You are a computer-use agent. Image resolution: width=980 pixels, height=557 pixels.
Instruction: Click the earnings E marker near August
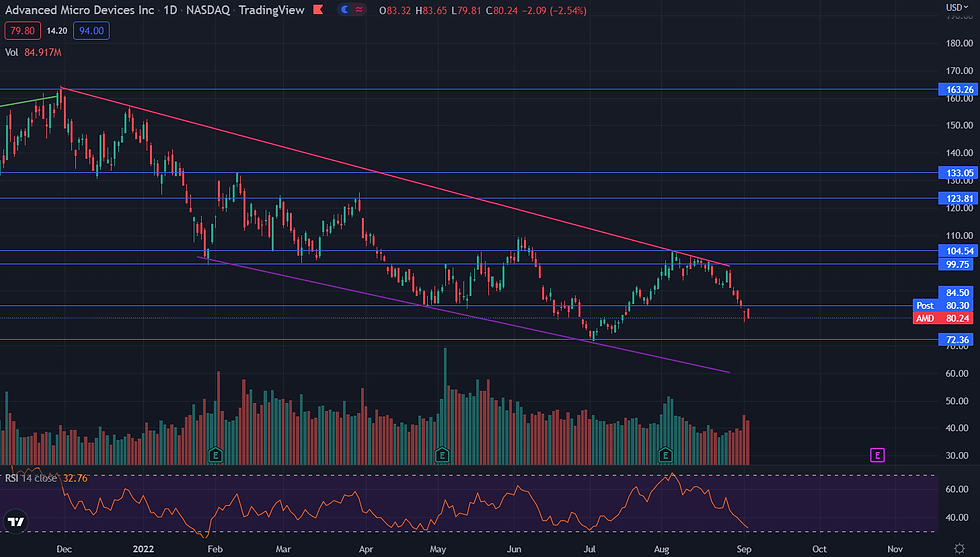click(665, 454)
